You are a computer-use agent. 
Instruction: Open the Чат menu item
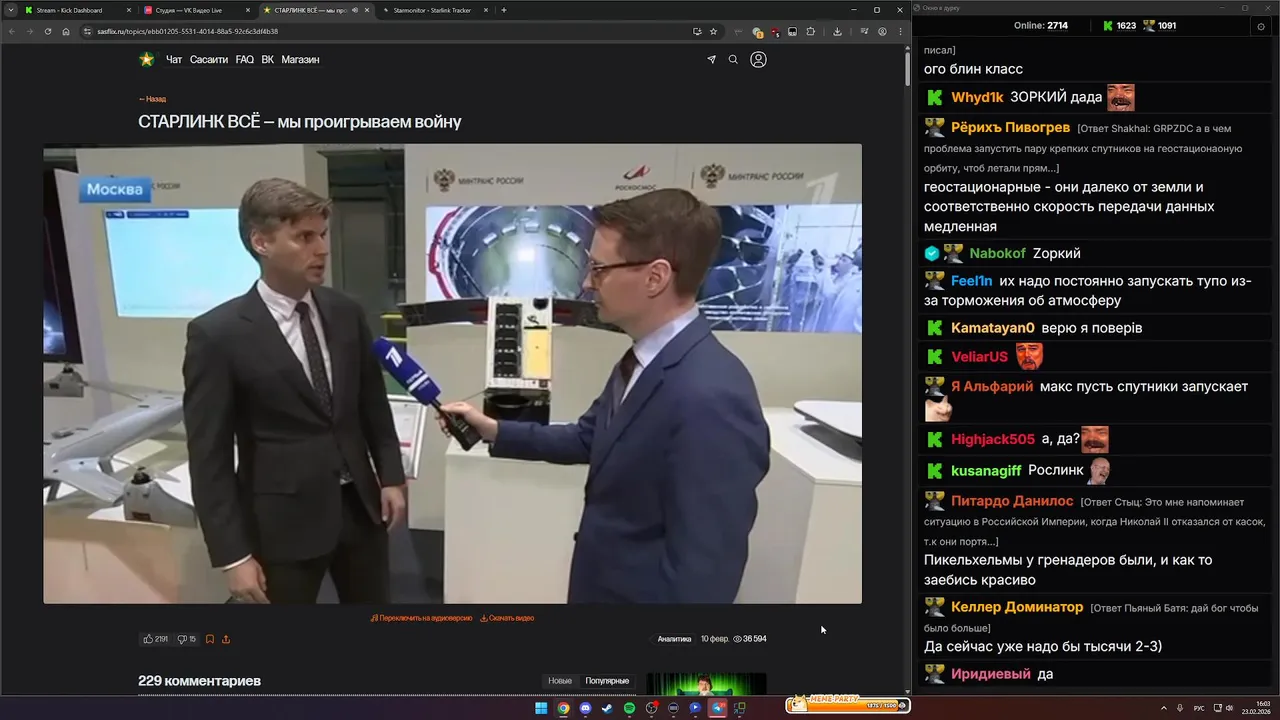point(174,59)
